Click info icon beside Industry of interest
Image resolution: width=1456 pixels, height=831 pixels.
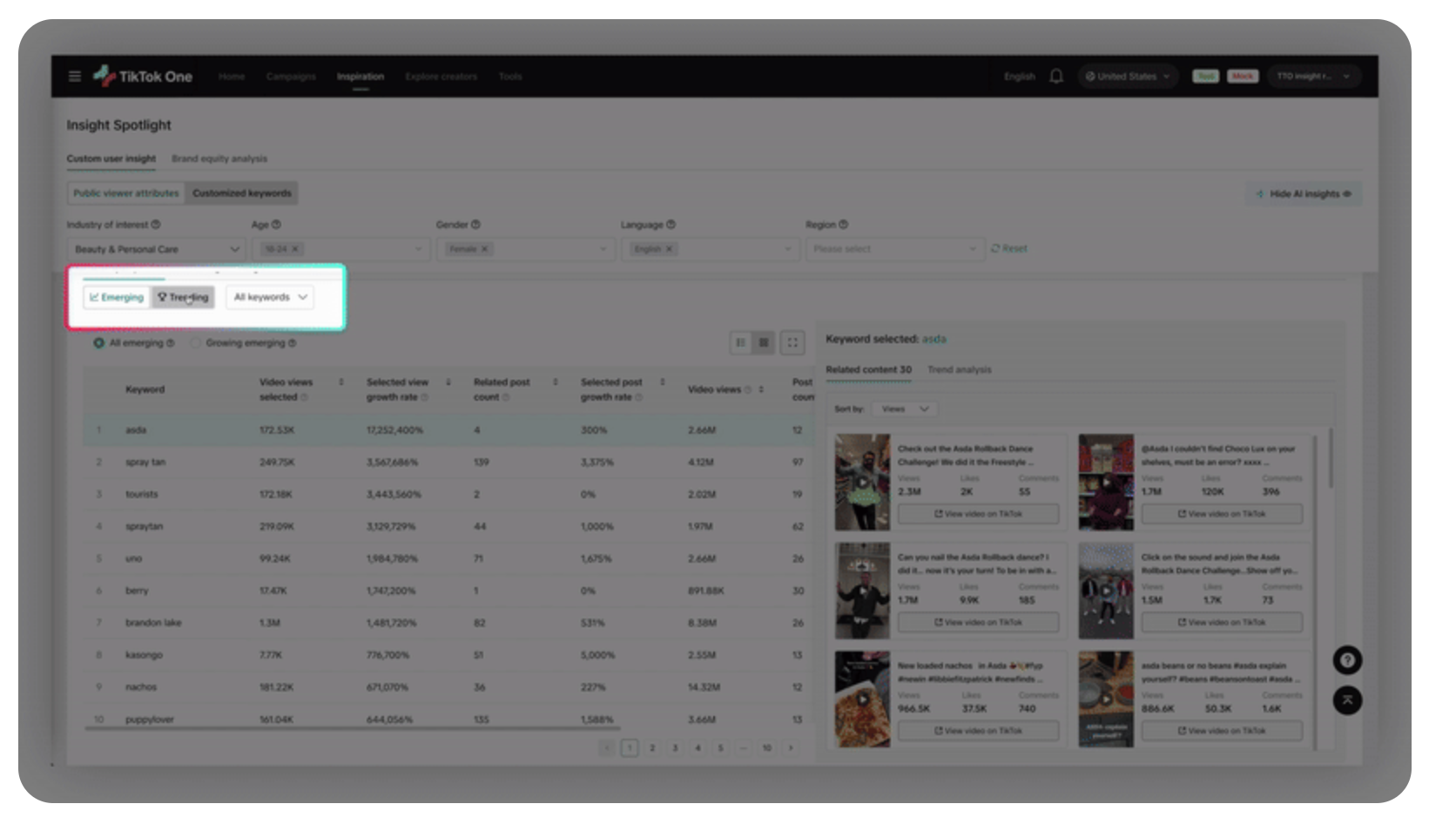point(156,225)
